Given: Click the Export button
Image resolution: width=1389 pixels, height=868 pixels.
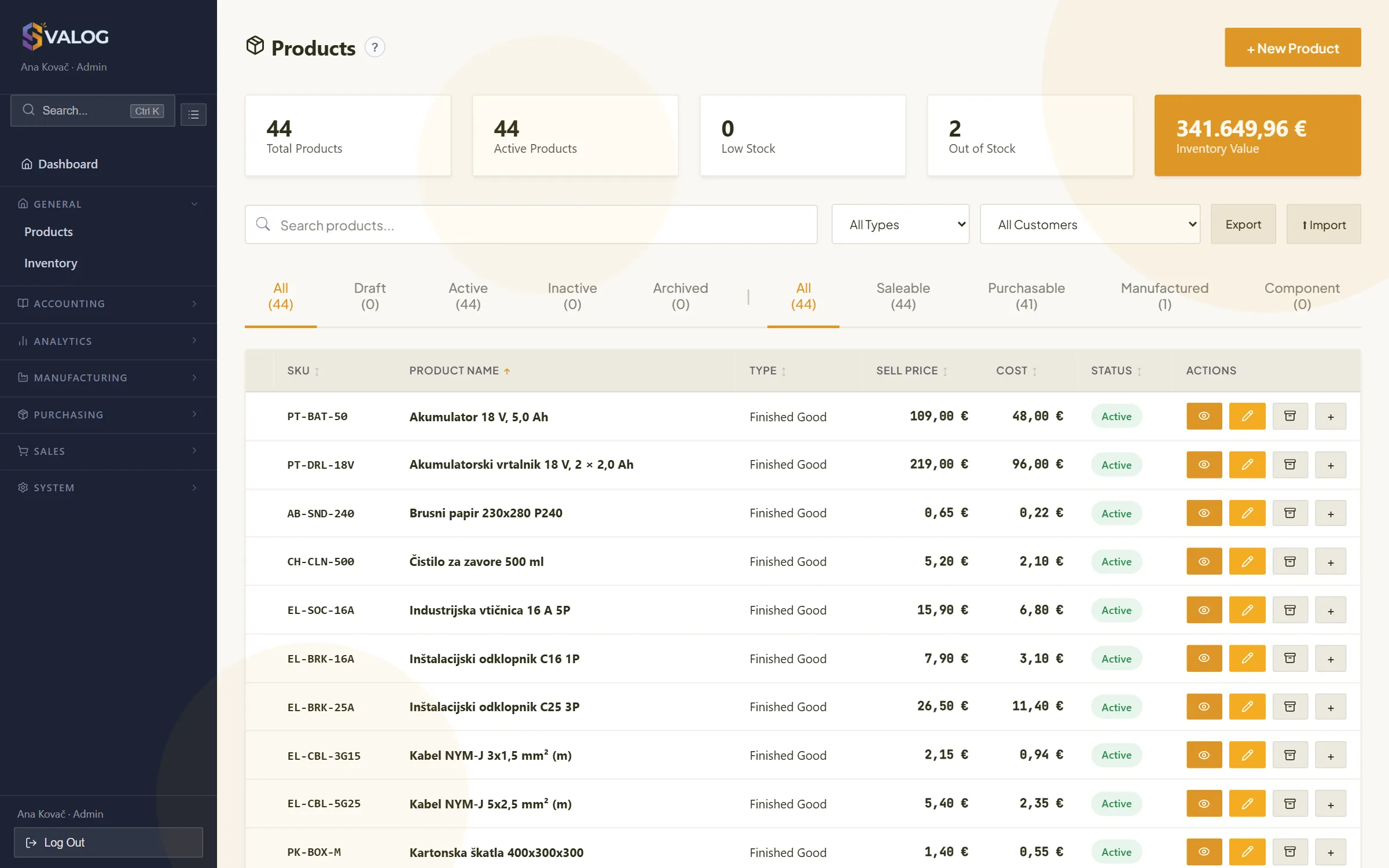Looking at the screenshot, I should (1243, 225).
